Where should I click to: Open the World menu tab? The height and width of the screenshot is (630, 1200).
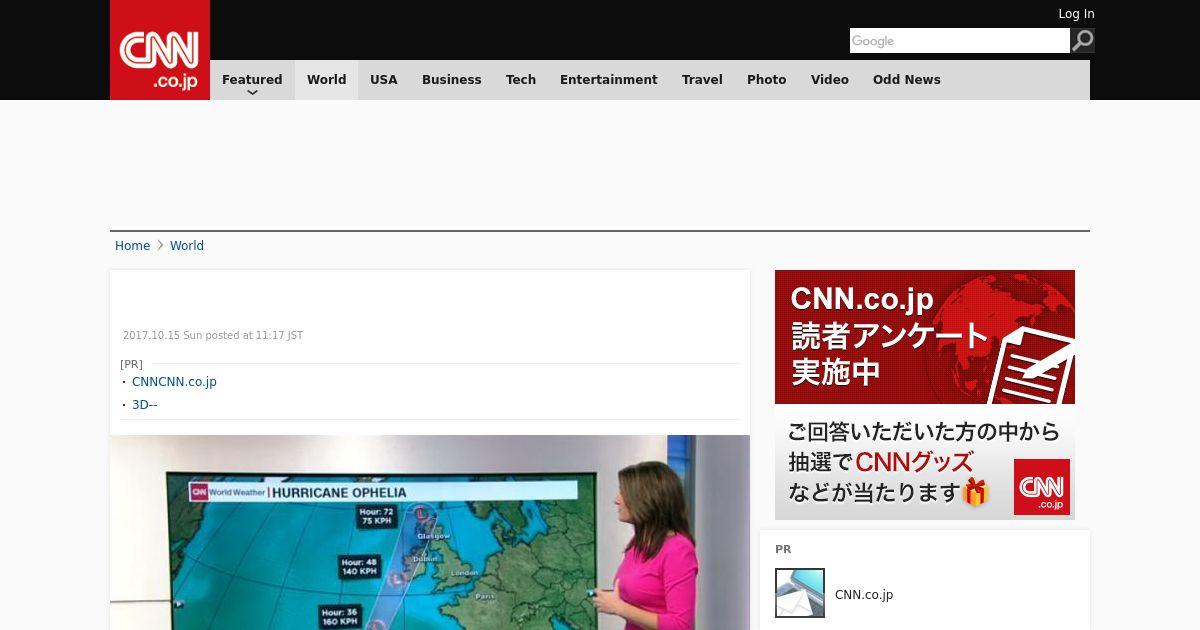pos(326,80)
